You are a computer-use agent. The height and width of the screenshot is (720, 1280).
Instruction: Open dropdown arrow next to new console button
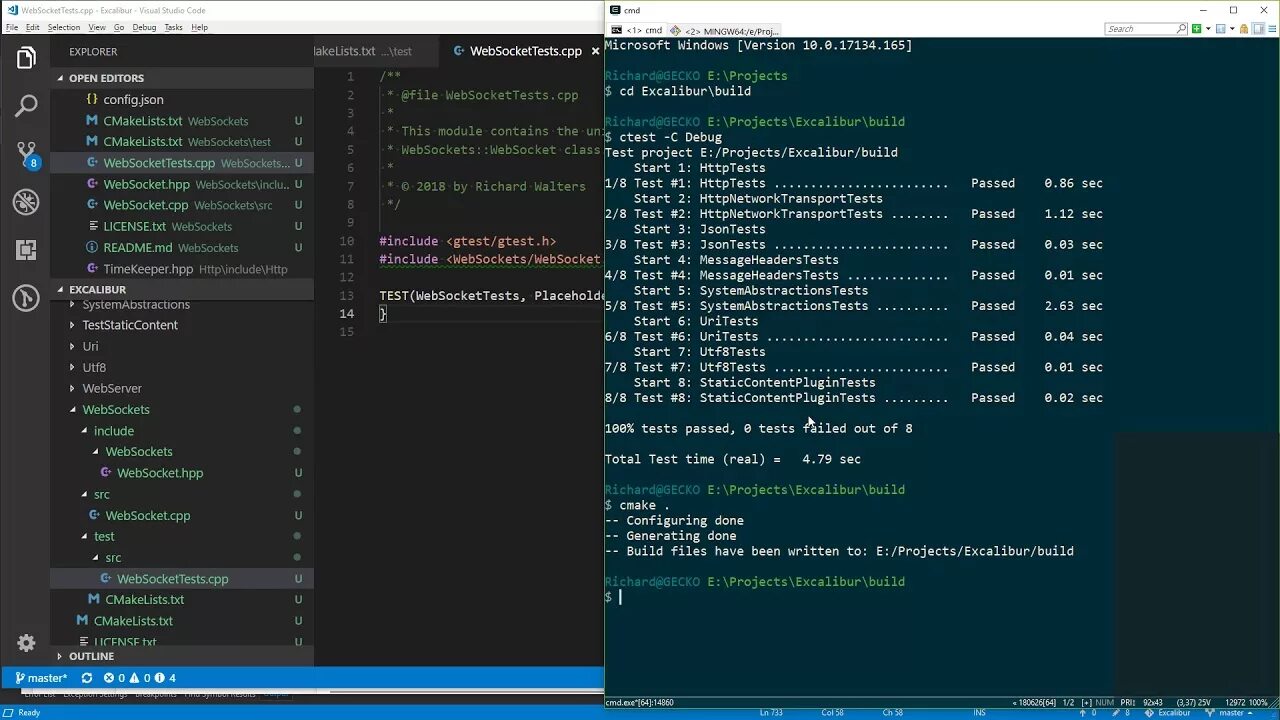click(1207, 29)
